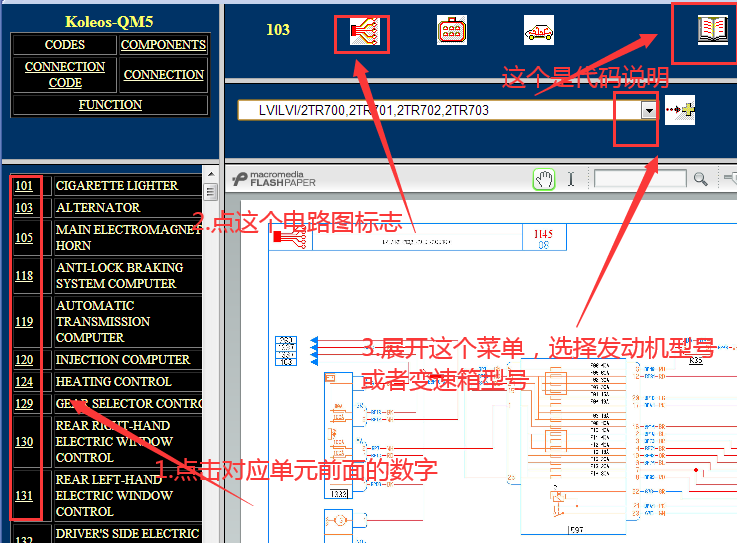Click code link 103
This screenshot has height=543, width=737.
click(x=24, y=208)
